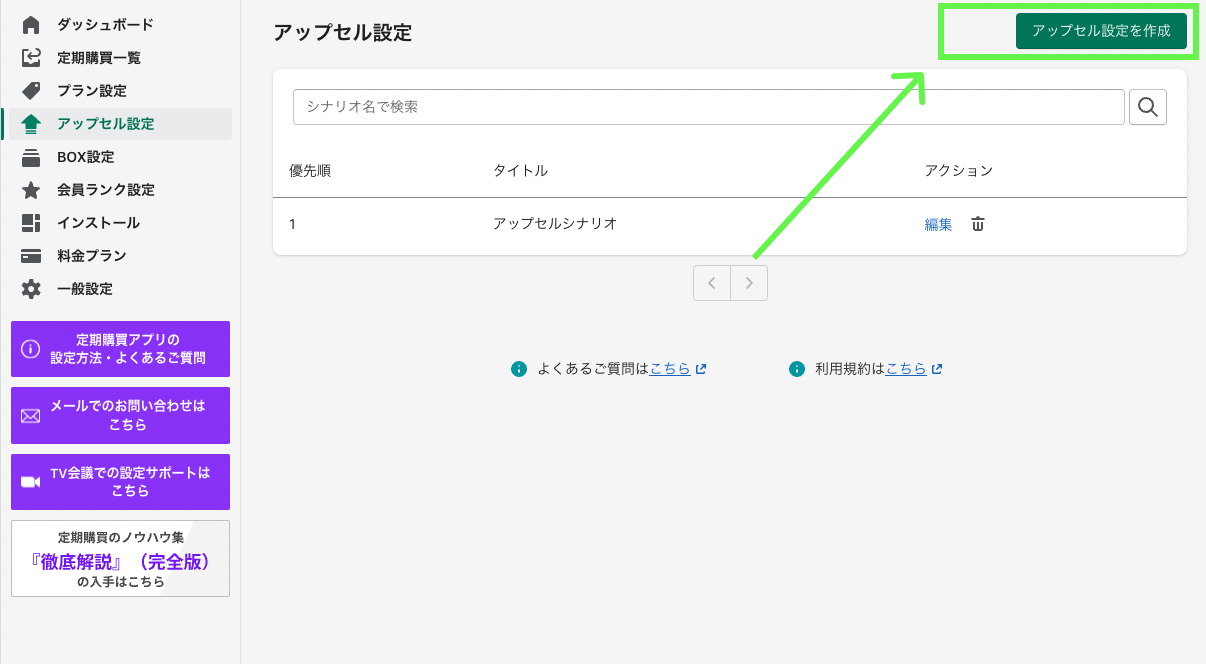This screenshot has height=664, width=1206.
Task: Go to the next page of results
Action: [749, 283]
